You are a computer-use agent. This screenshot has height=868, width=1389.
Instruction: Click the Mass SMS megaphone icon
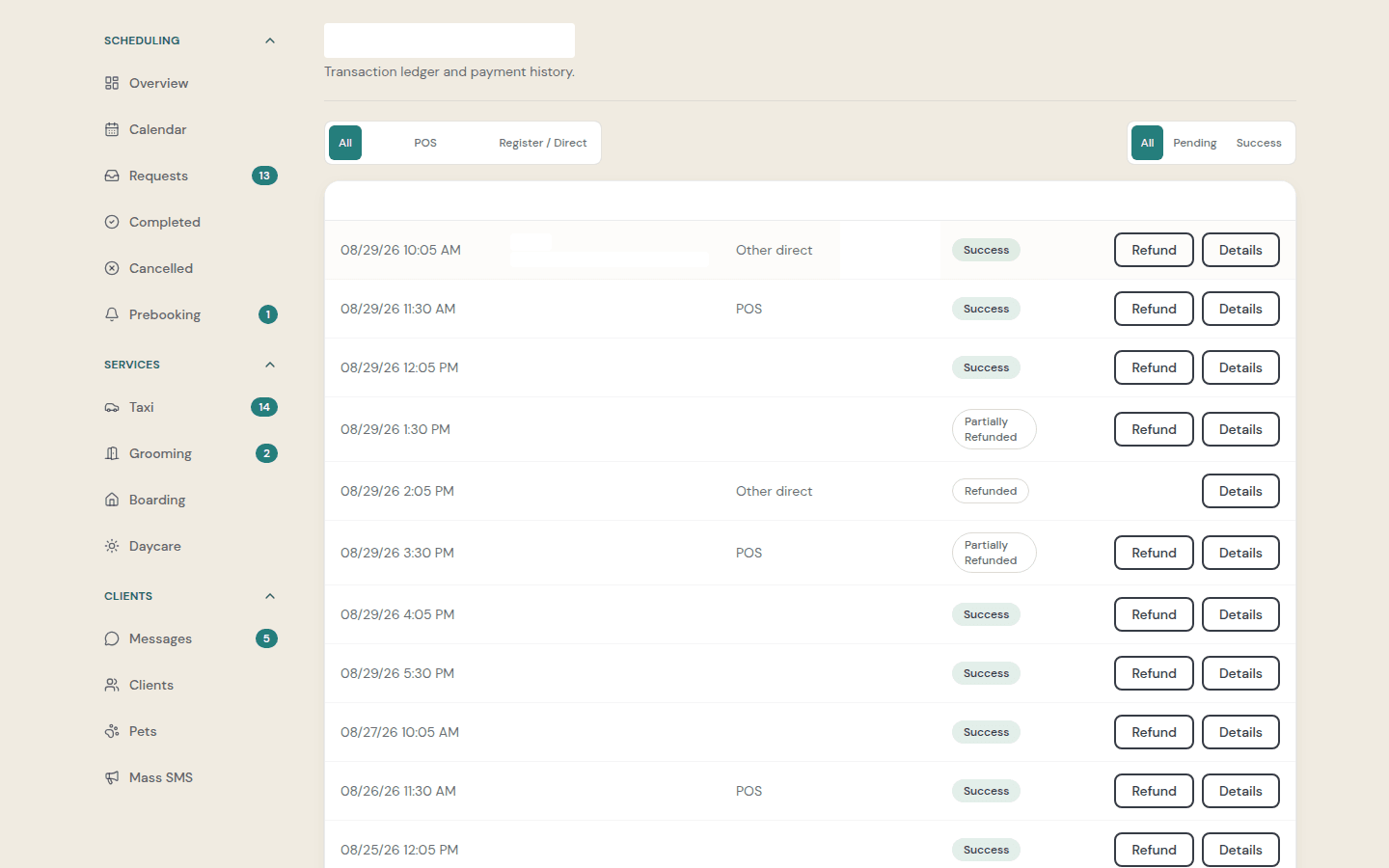[x=112, y=777]
